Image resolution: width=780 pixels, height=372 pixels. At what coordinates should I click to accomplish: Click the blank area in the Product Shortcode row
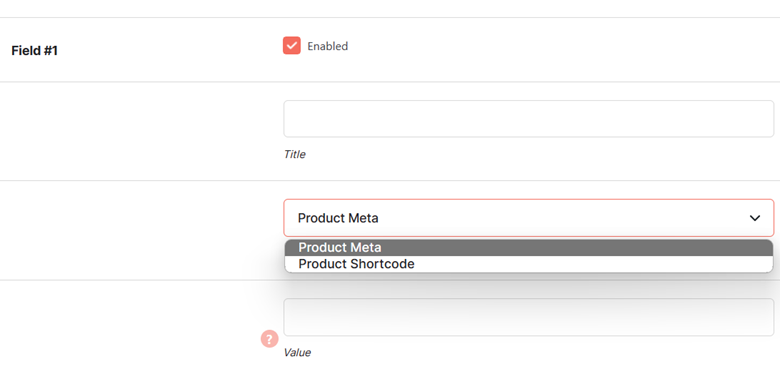pyautogui.click(x=592, y=264)
